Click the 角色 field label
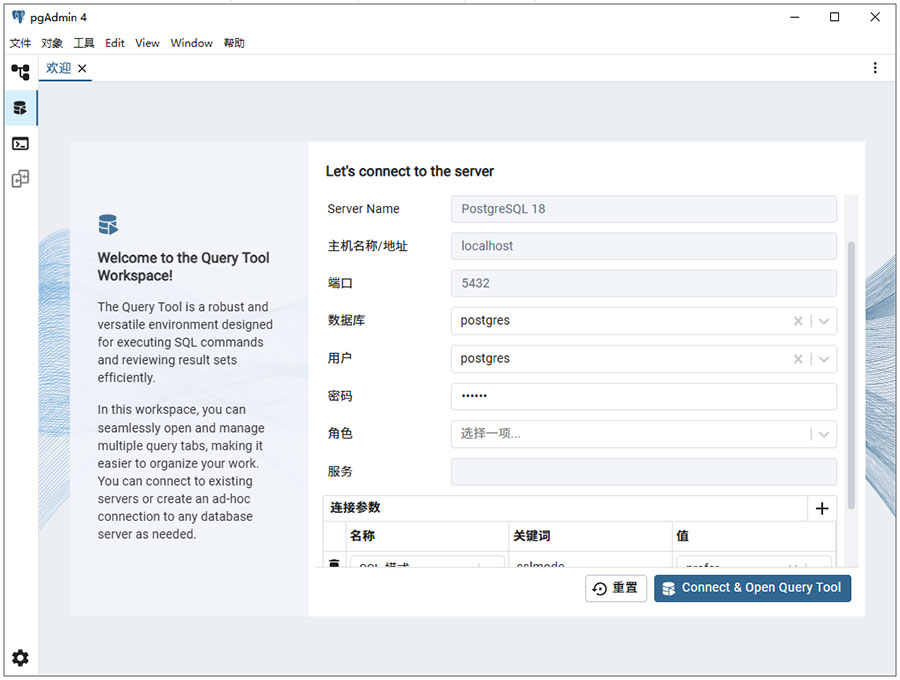 340,434
